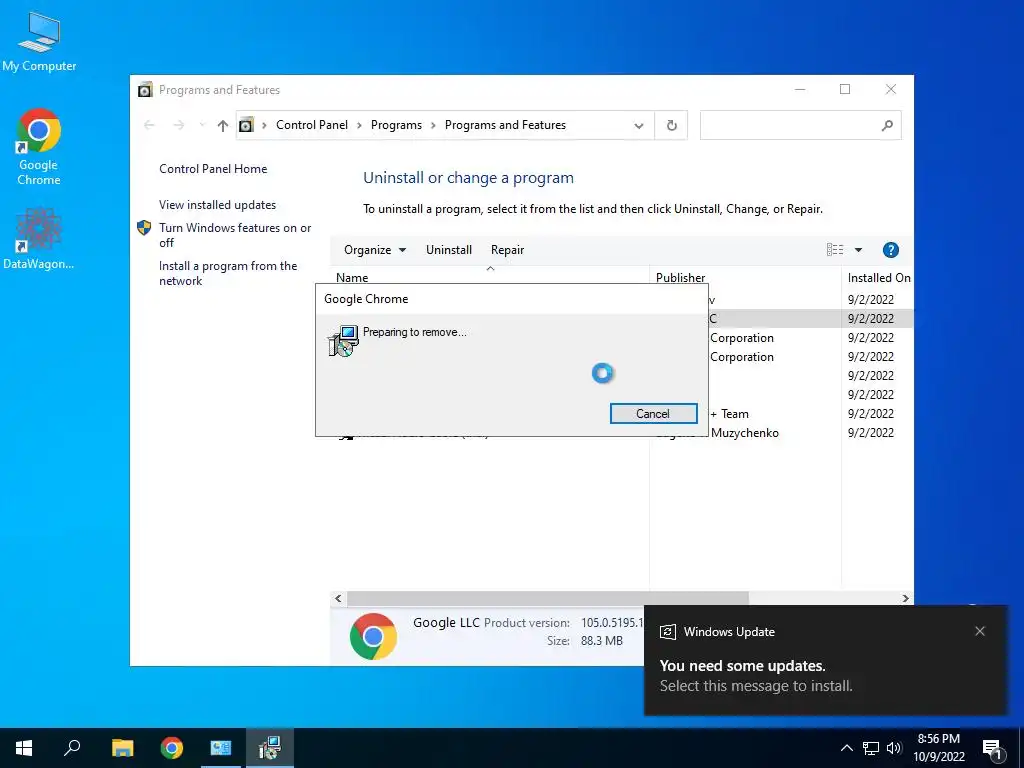Screen dimensions: 1024x768
Task: Switch to Control Panel taskbar window
Action: coord(221,748)
